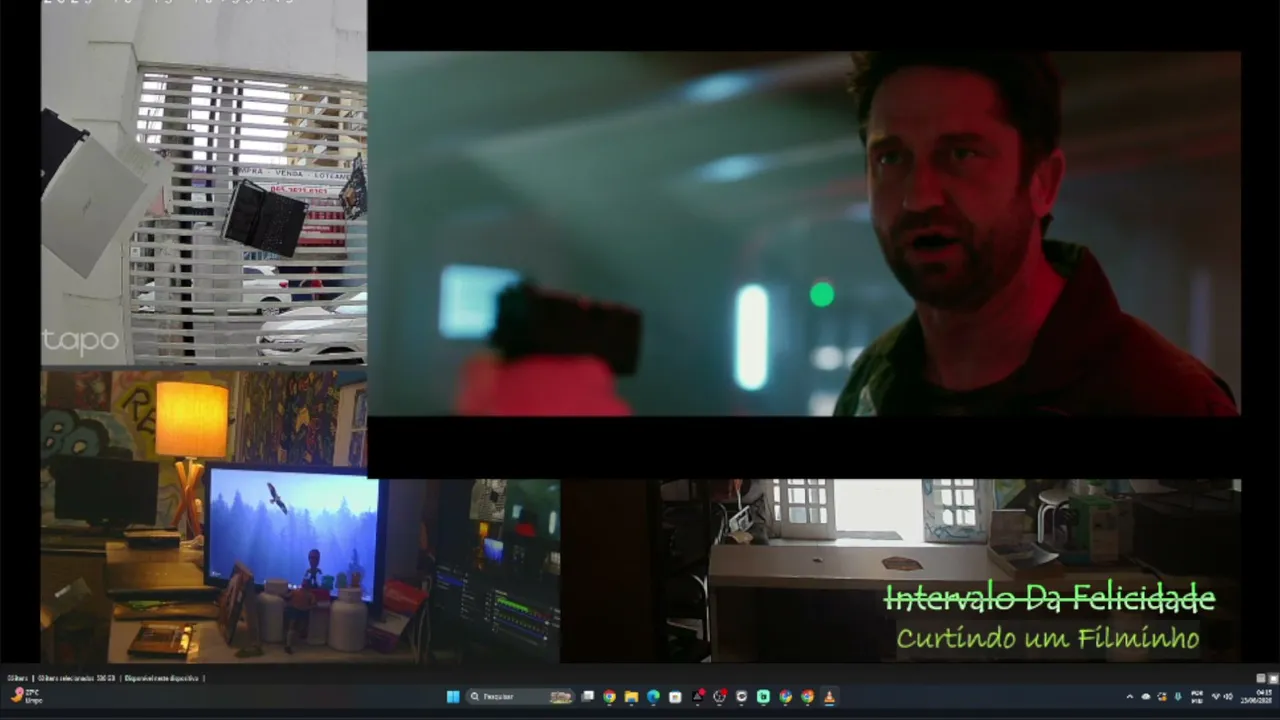1280x720 pixels.
Task: Show hidden system tray icons
Action: point(1130,697)
